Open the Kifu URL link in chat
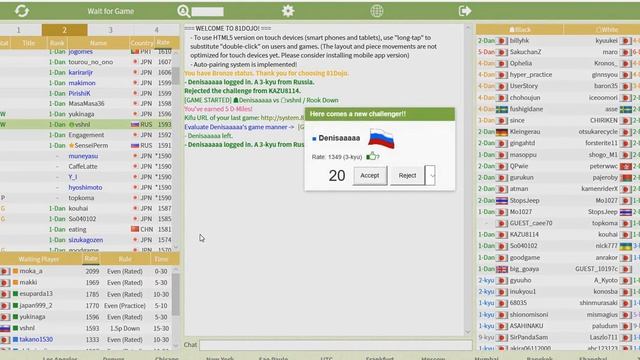640x360 pixels. click(282, 118)
